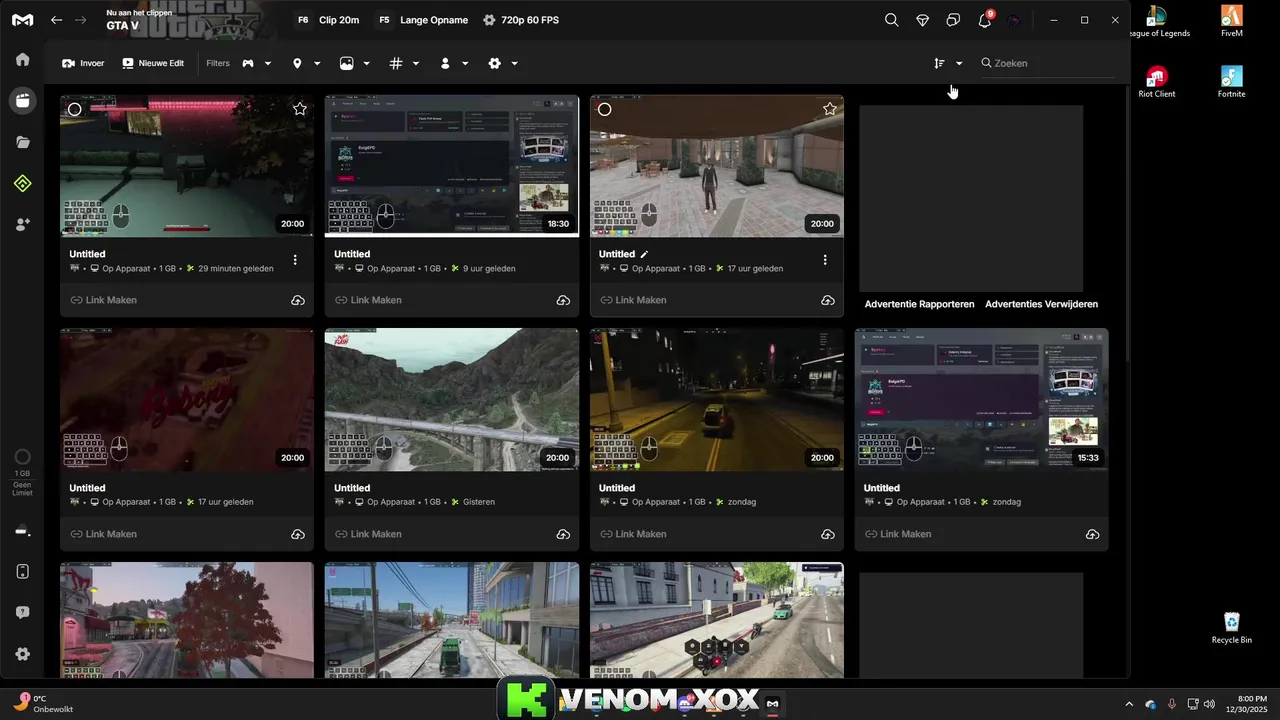Screen dimensions: 1280x720
Task: Open the add friends sidebar icon
Action: (x=22, y=225)
